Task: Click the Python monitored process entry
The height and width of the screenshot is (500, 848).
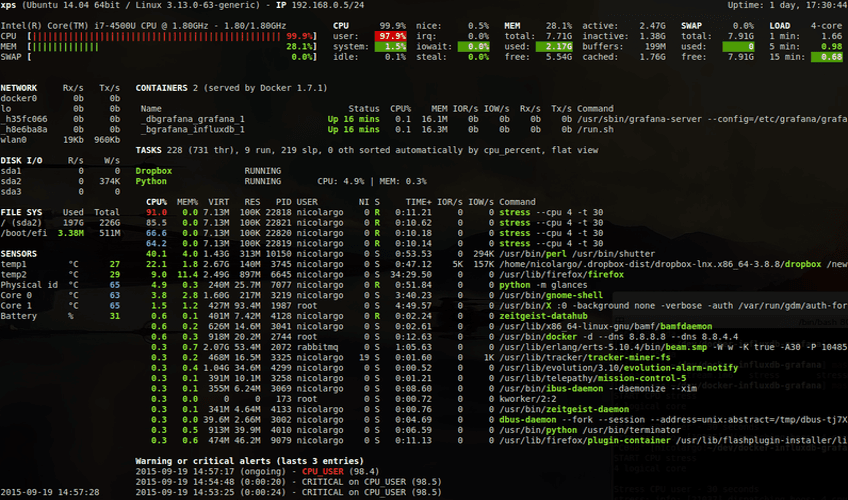Action: 151,182
